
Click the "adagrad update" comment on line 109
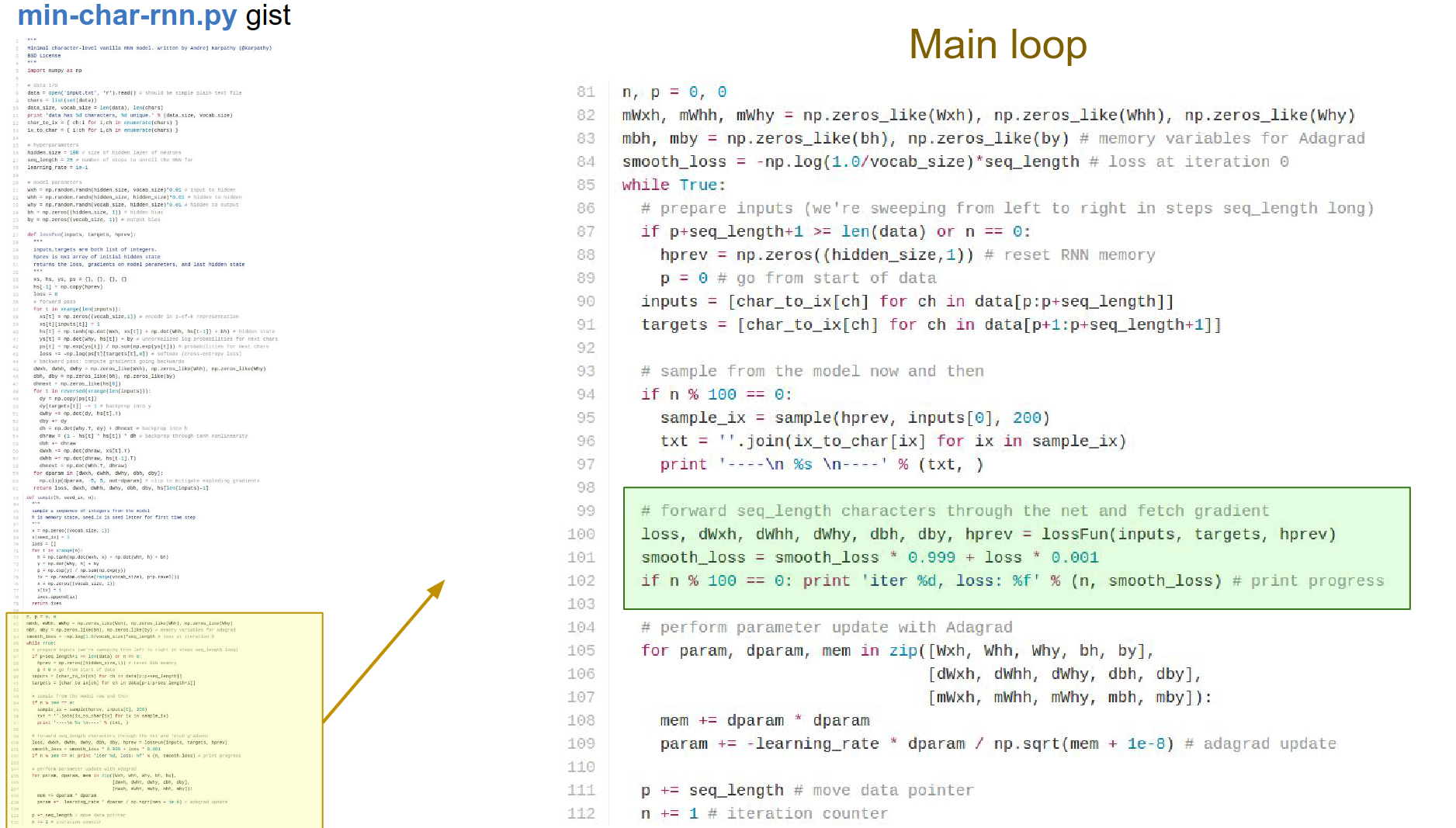click(1269, 744)
